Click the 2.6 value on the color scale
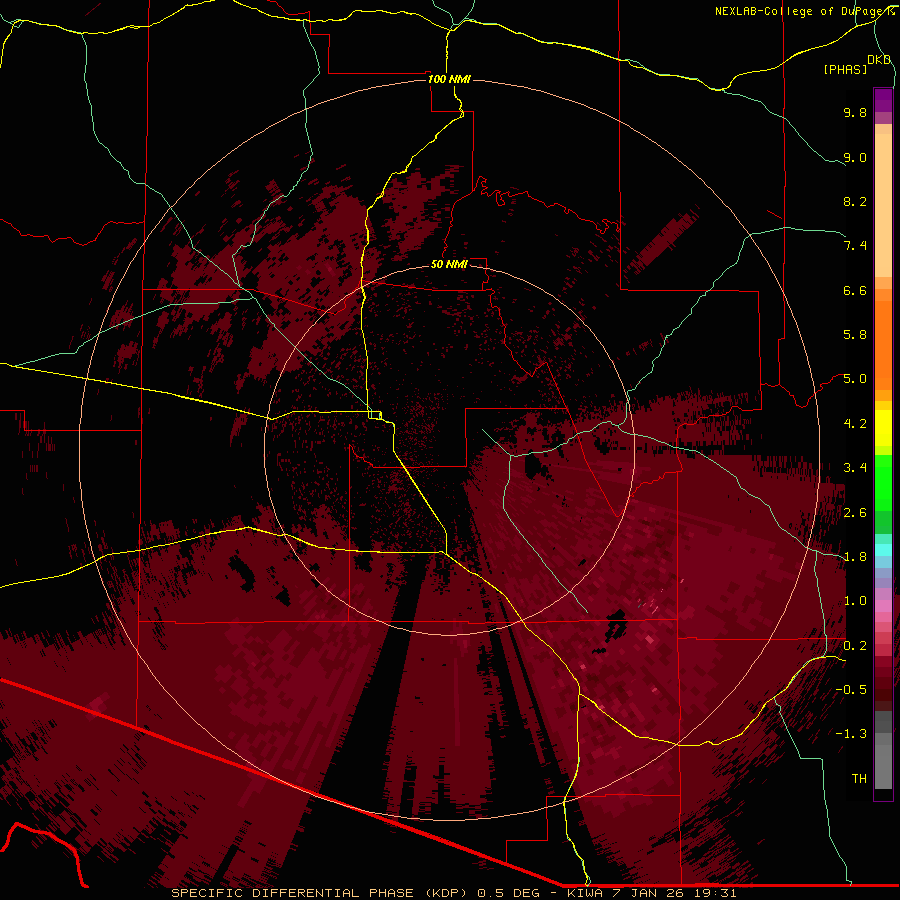This screenshot has height=900, width=900. [x=855, y=513]
